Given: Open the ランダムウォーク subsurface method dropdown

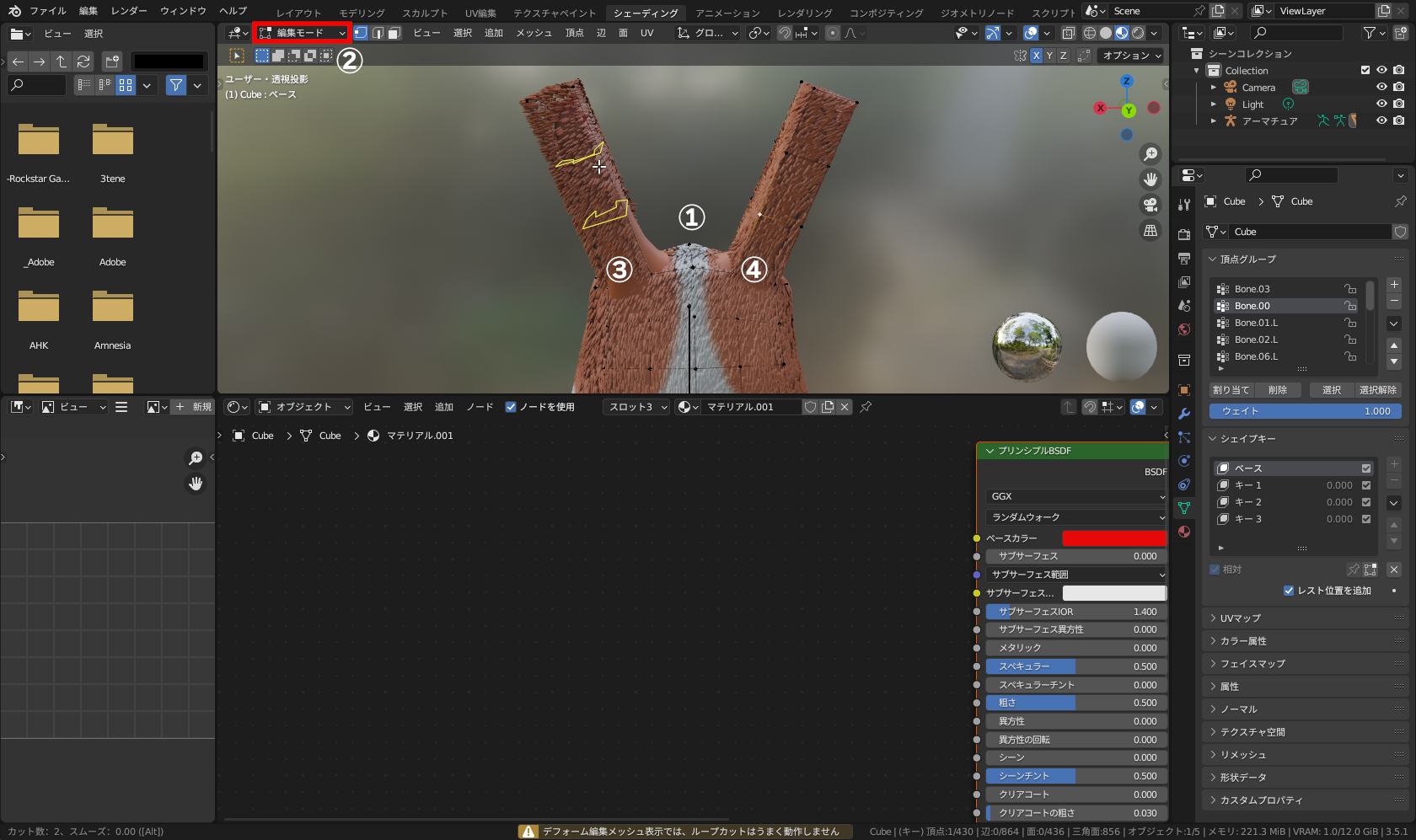Looking at the screenshot, I should [1076, 517].
